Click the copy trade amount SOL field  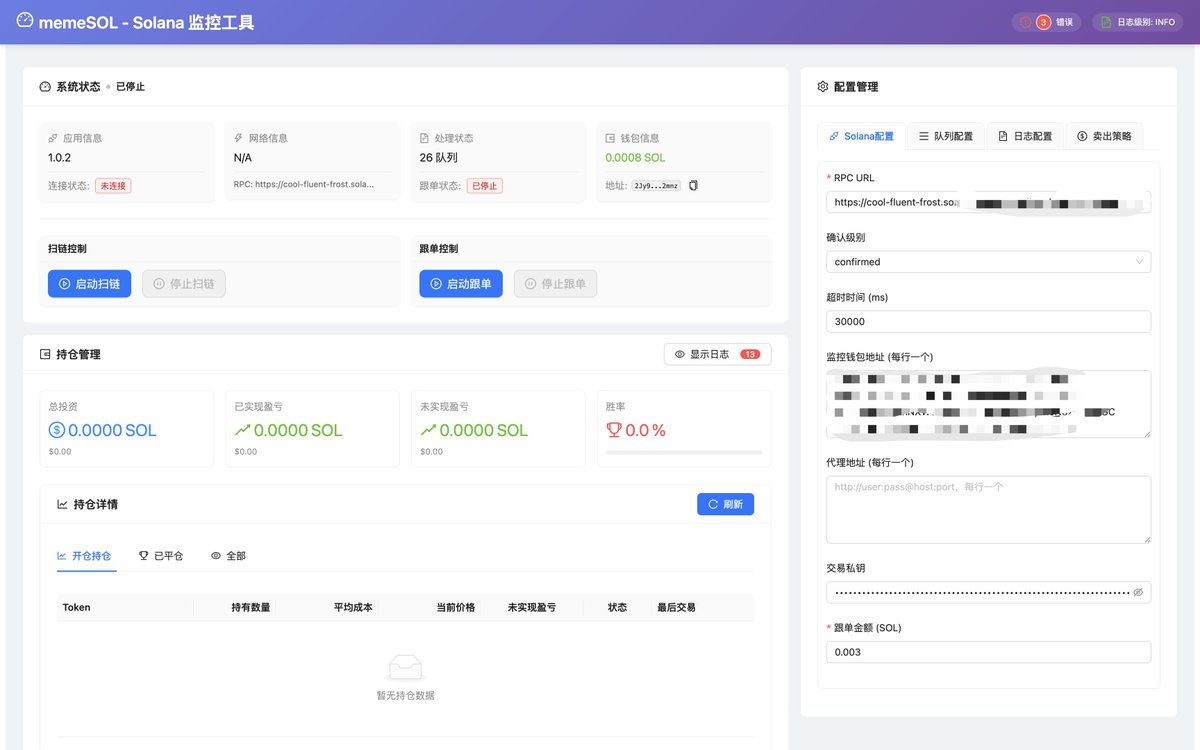(989, 652)
